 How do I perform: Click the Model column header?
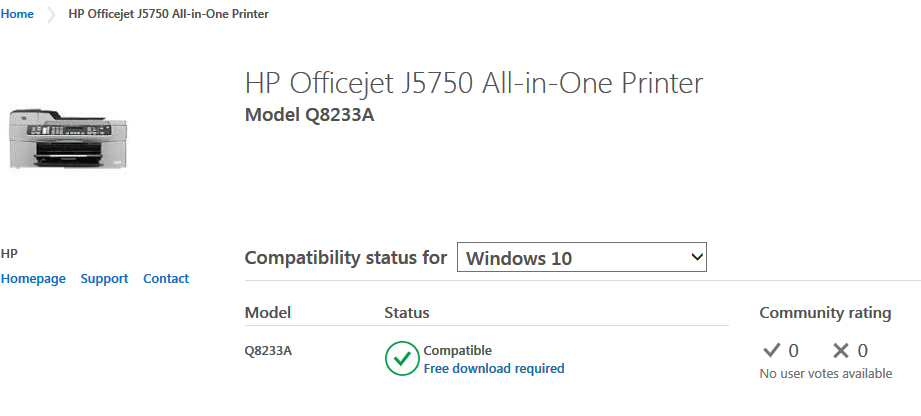tap(267, 313)
